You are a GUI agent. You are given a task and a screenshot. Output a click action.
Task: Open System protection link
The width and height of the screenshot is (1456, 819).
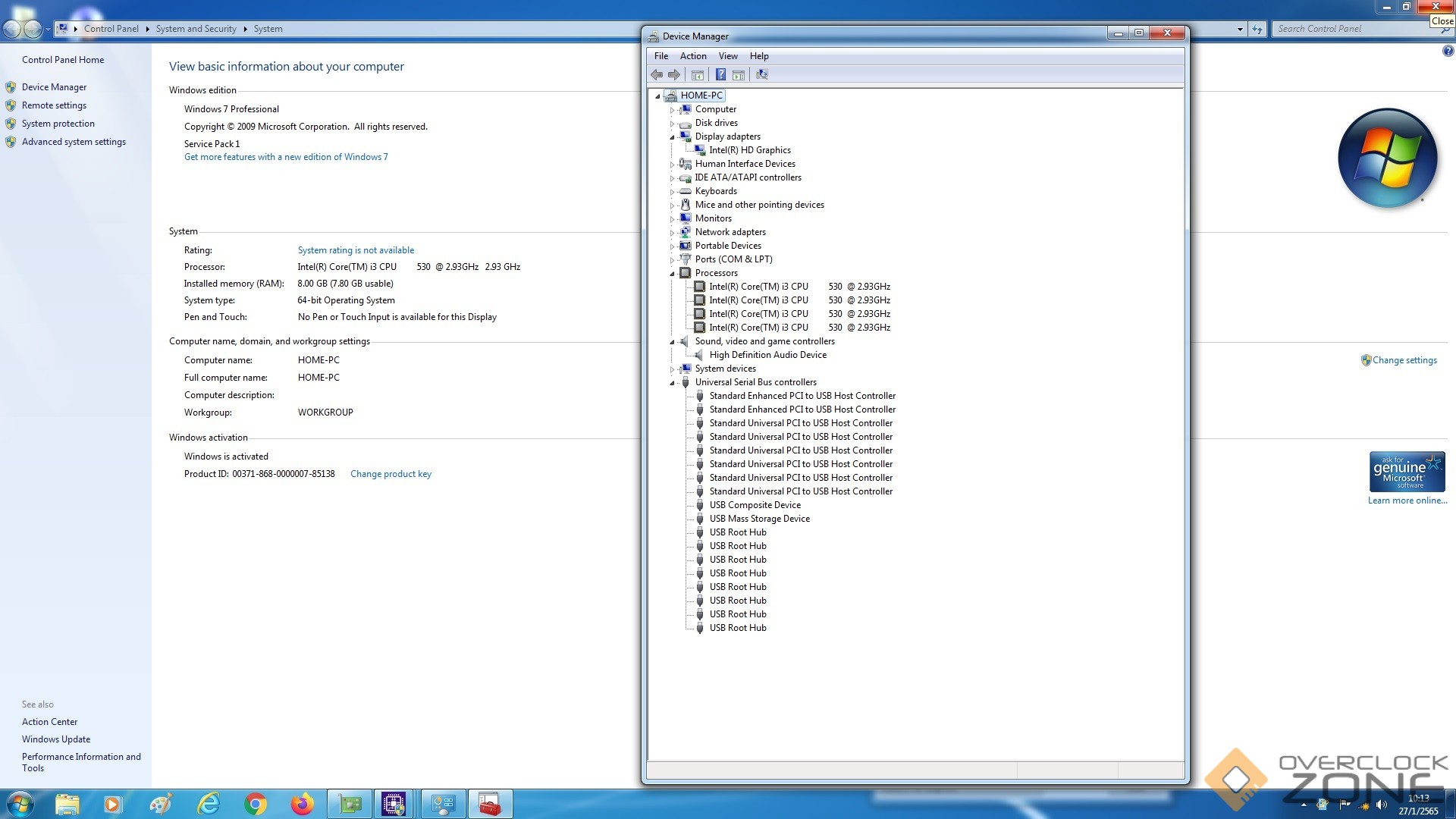click(x=58, y=124)
